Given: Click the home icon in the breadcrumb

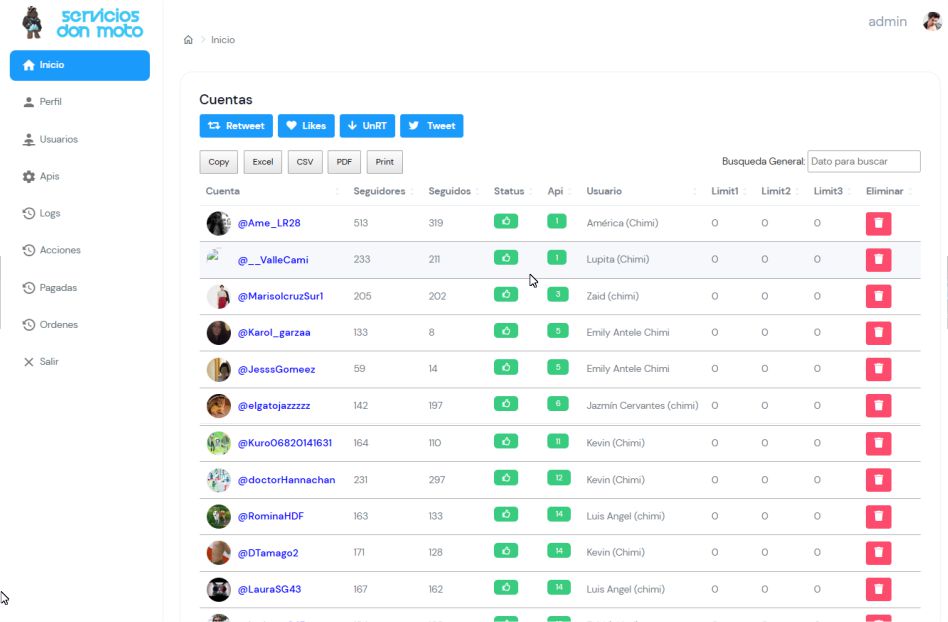Looking at the screenshot, I should (188, 40).
